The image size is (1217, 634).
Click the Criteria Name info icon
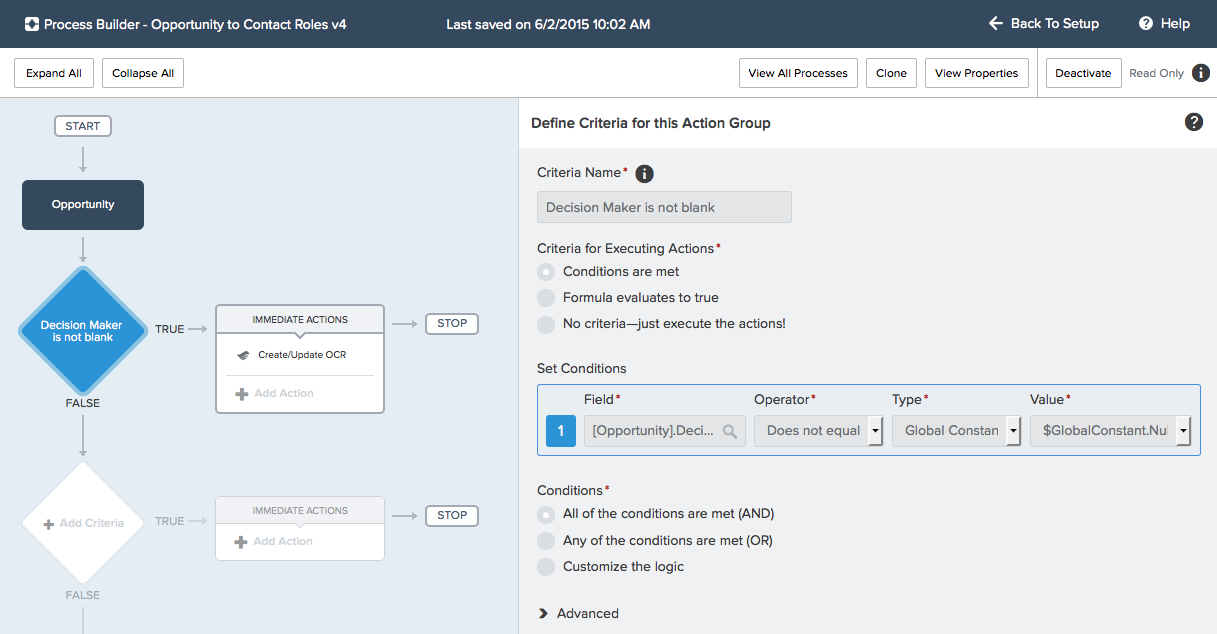[645, 174]
